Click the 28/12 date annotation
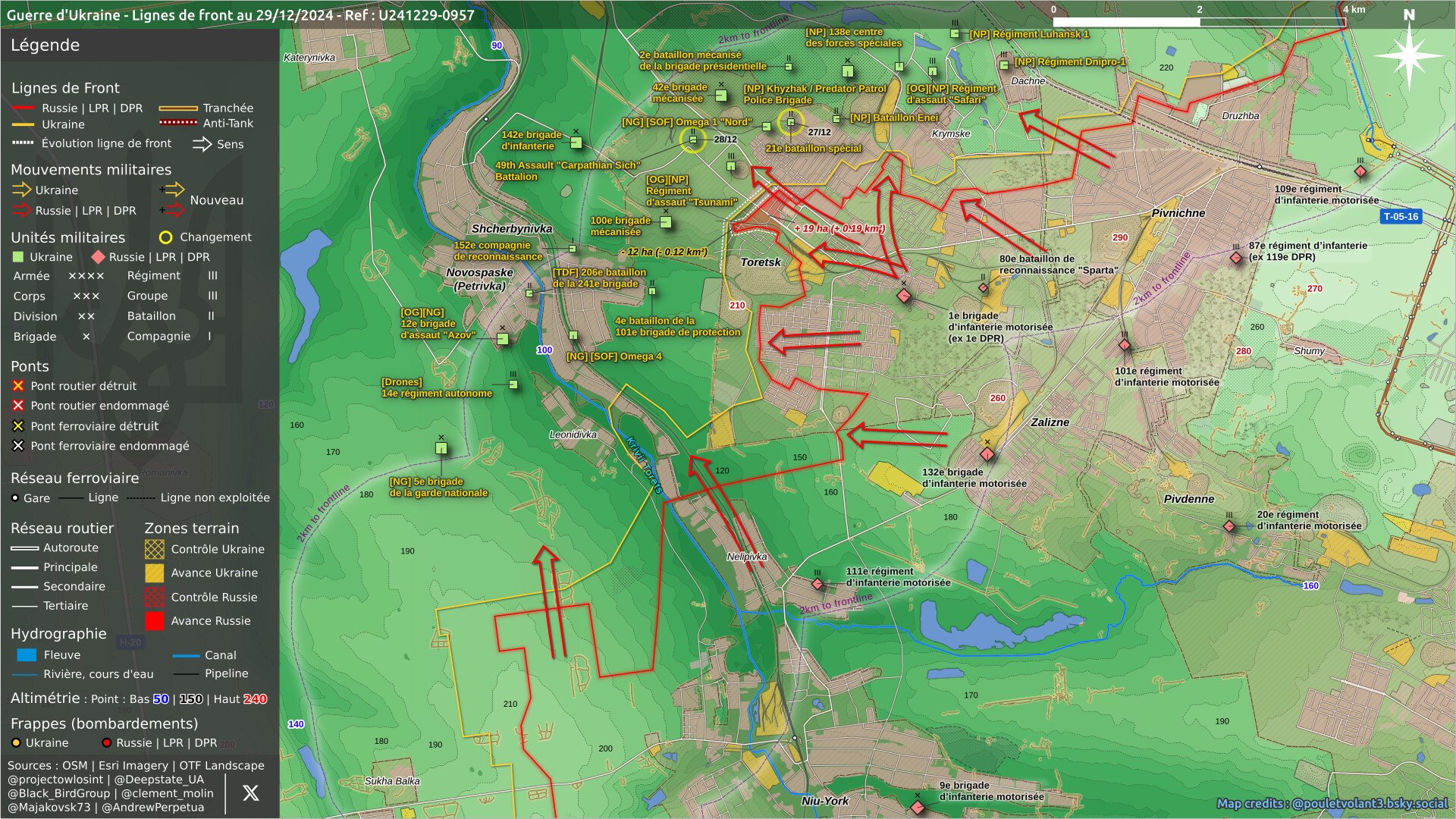 [726, 140]
